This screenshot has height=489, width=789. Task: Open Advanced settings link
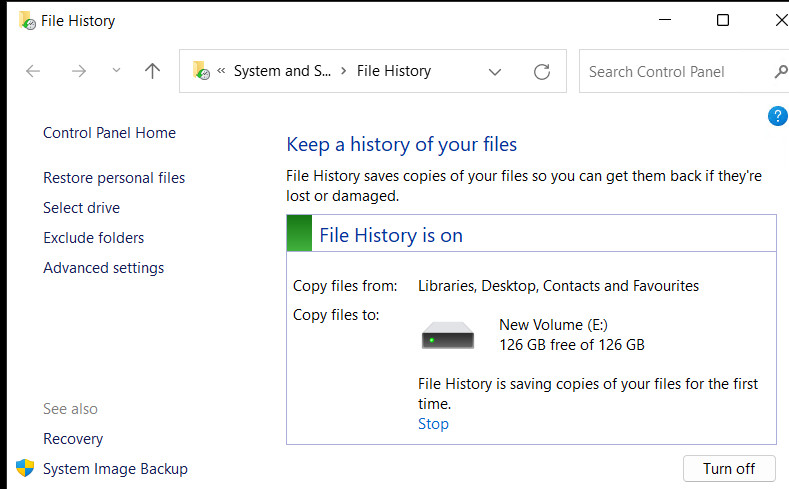pos(103,268)
